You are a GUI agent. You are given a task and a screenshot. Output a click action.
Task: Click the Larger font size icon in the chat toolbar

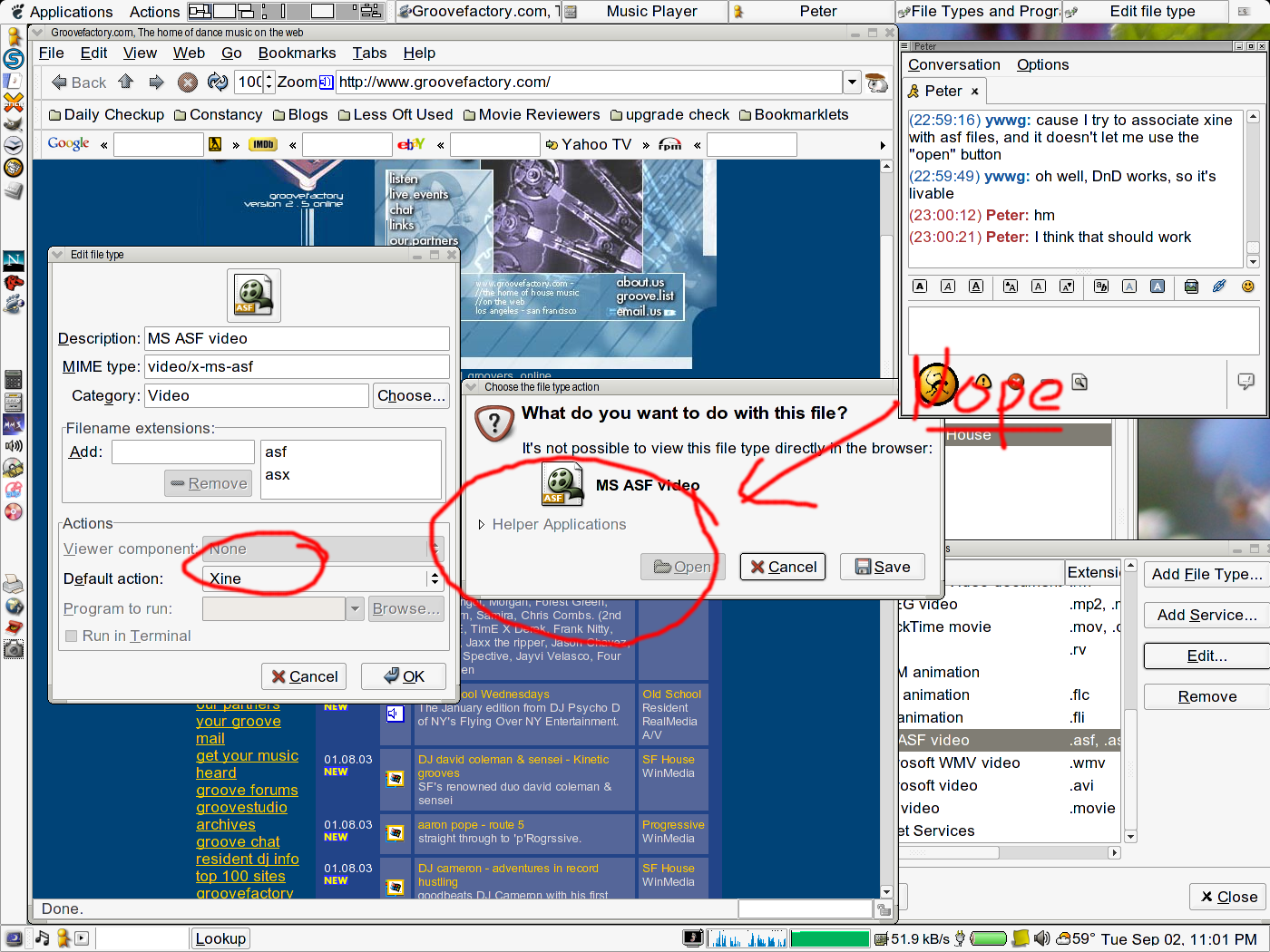[1011, 287]
